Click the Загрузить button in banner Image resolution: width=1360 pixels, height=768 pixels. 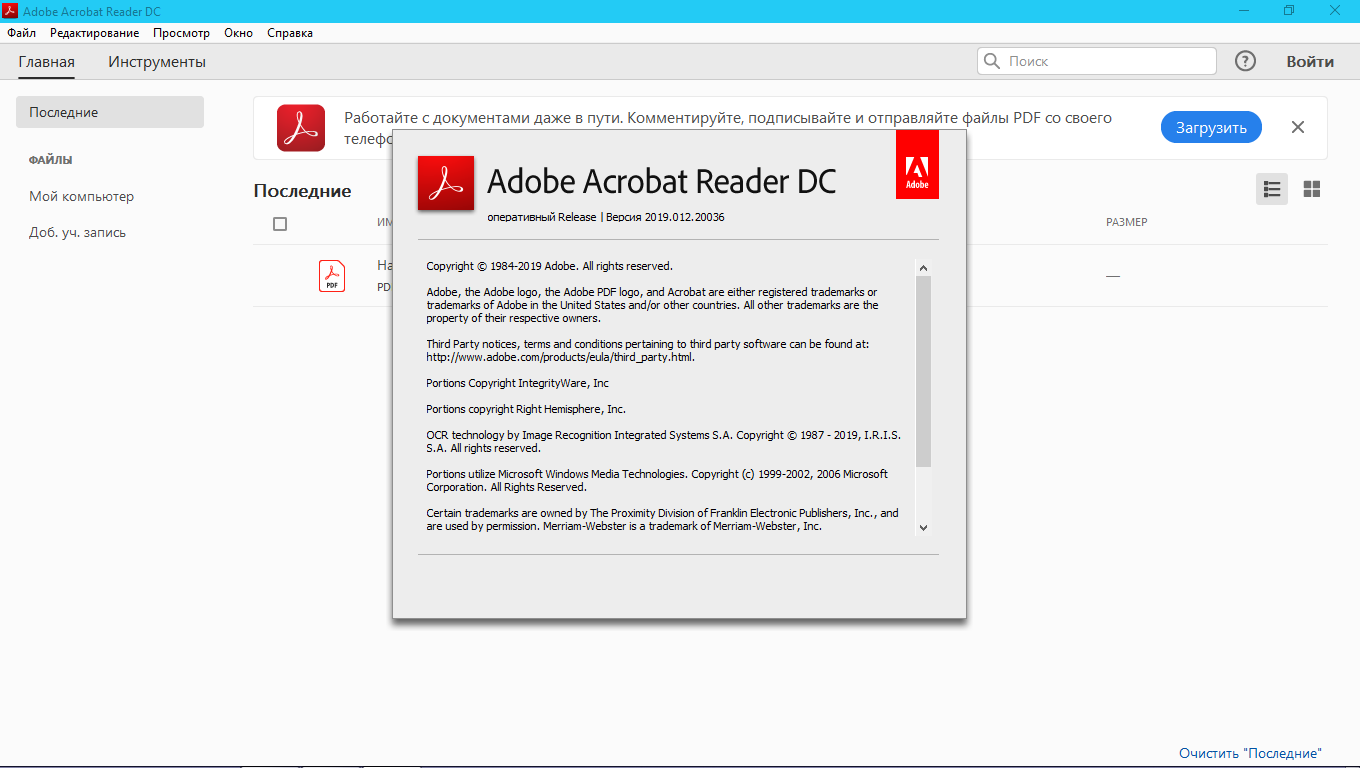(x=1211, y=127)
